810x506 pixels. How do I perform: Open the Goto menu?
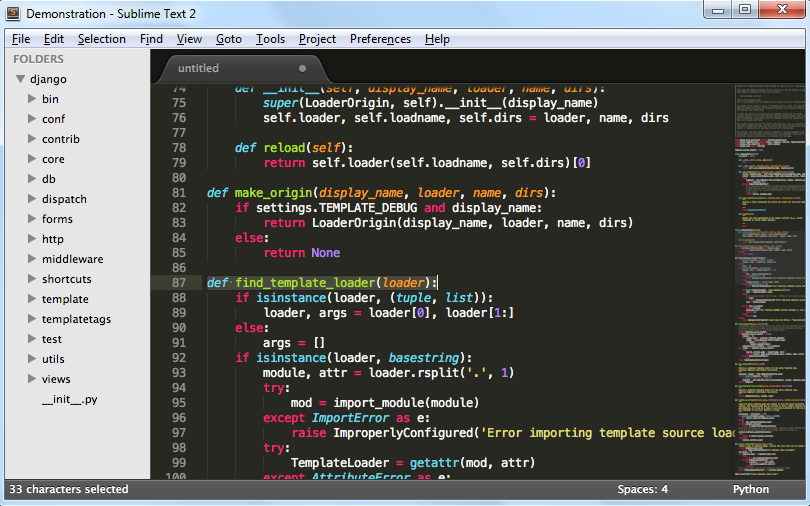(x=229, y=39)
